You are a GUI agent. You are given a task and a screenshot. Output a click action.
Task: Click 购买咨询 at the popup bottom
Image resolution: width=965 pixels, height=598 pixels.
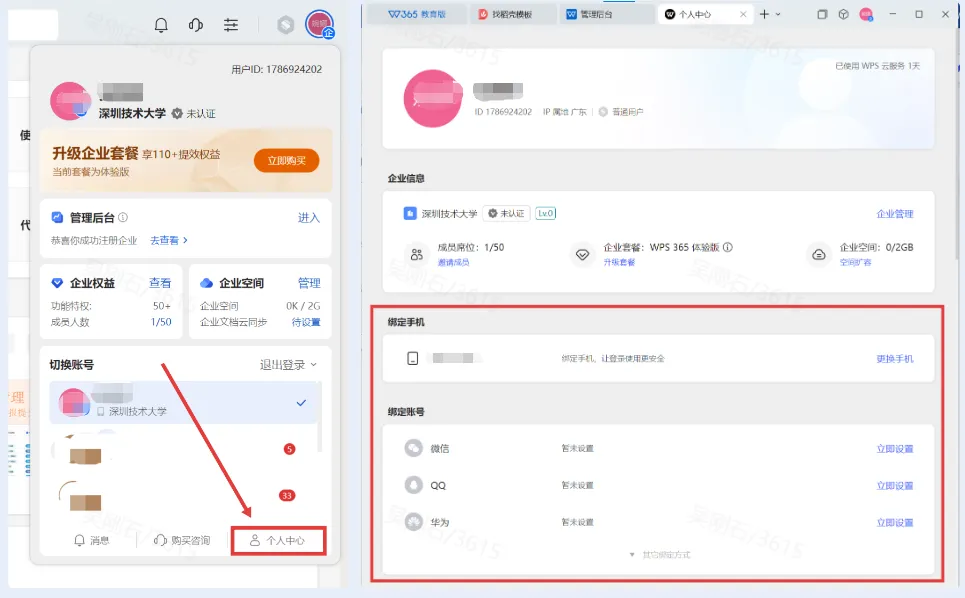(182, 540)
